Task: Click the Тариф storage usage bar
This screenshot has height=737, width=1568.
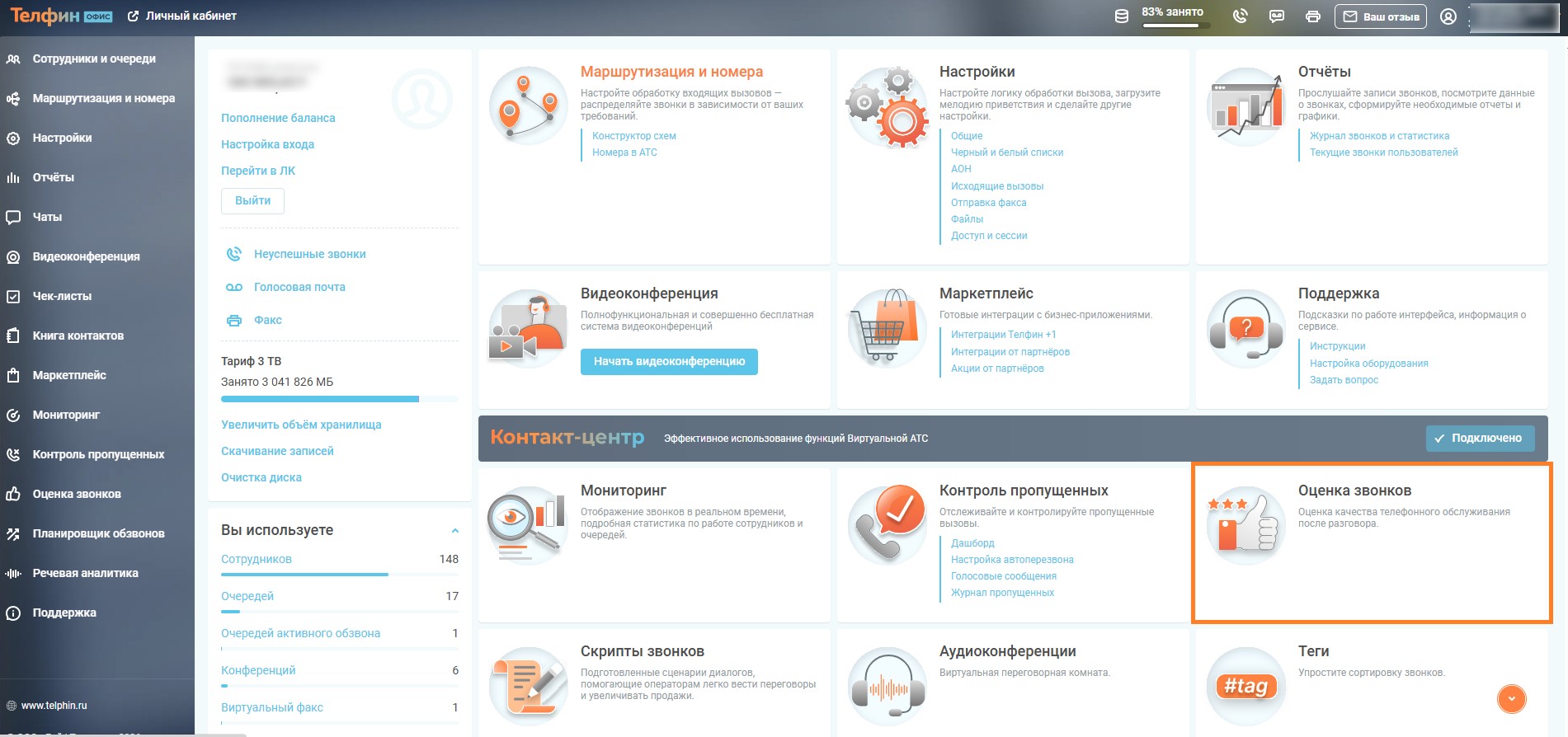Action: pos(340,399)
